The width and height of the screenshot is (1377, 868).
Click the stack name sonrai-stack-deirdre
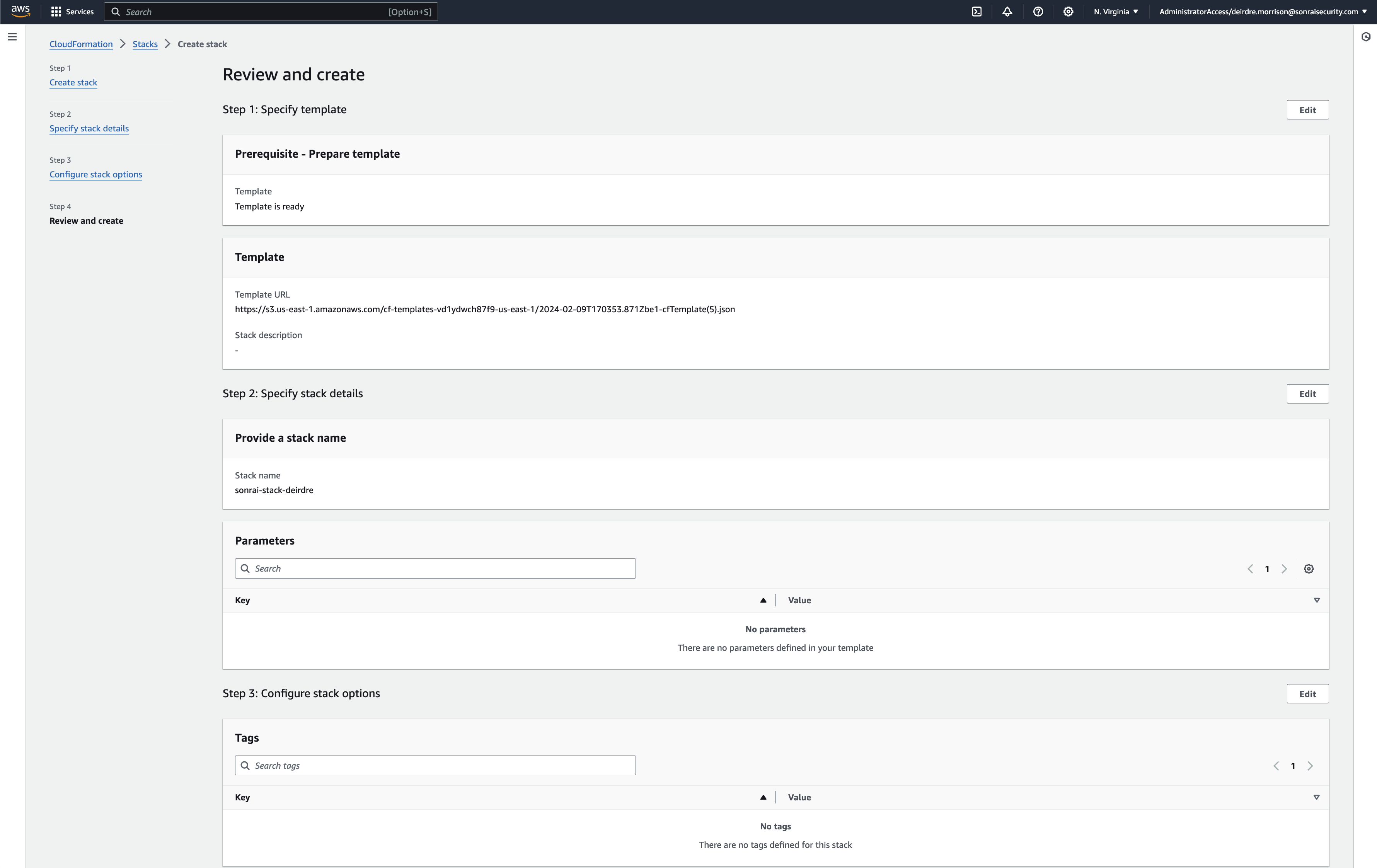click(x=274, y=490)
